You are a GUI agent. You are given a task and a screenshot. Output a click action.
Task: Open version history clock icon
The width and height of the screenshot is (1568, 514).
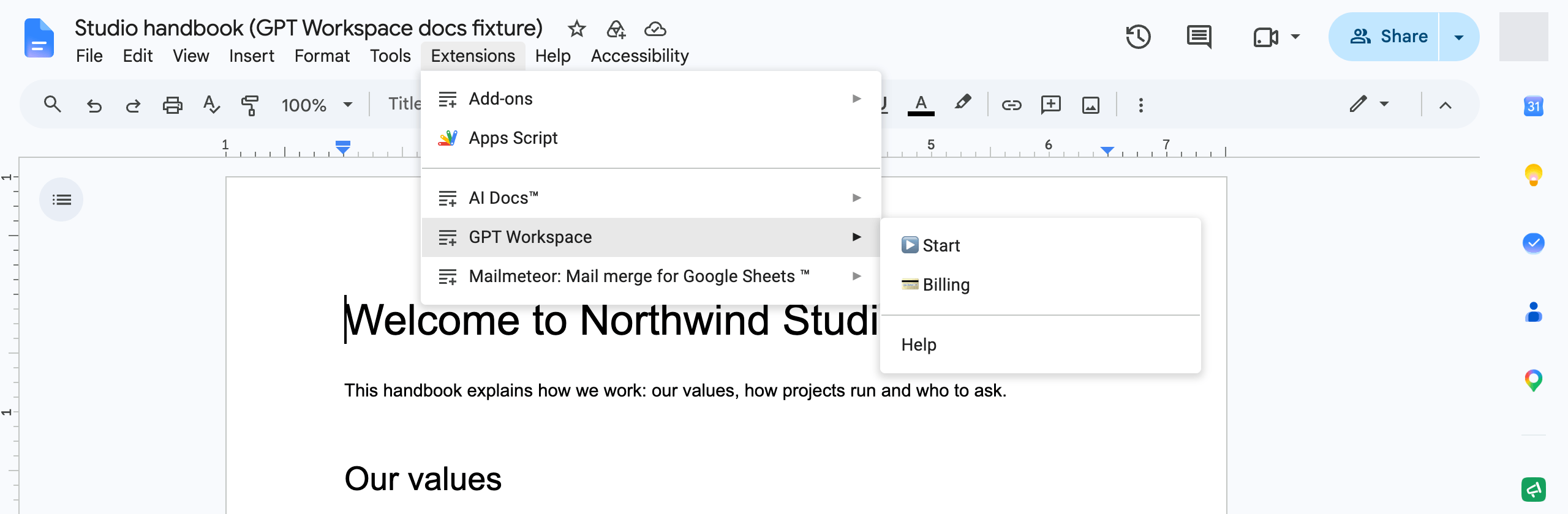[1138, 37]
